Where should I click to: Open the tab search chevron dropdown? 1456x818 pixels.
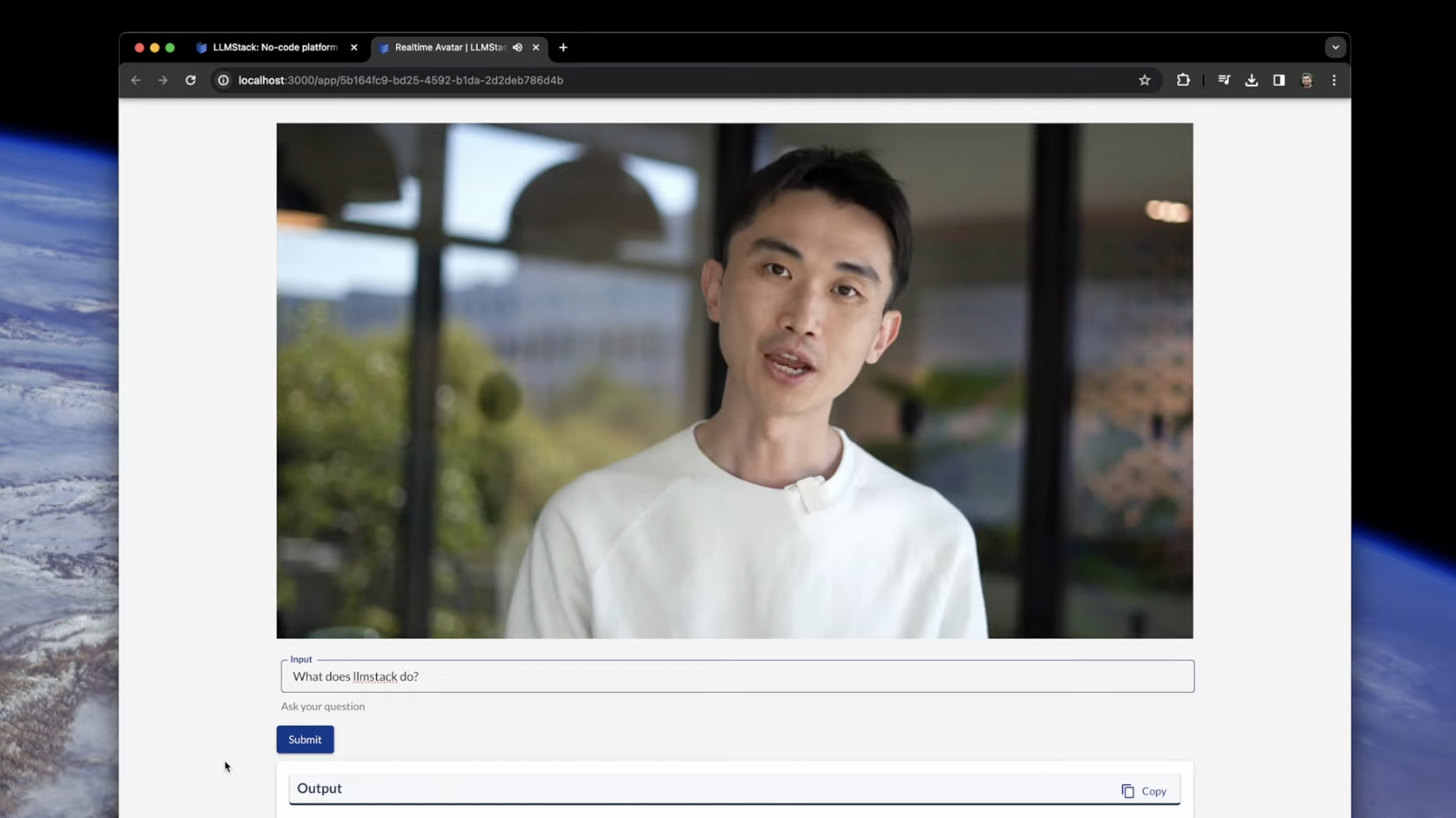click(x=1334, y=47)
